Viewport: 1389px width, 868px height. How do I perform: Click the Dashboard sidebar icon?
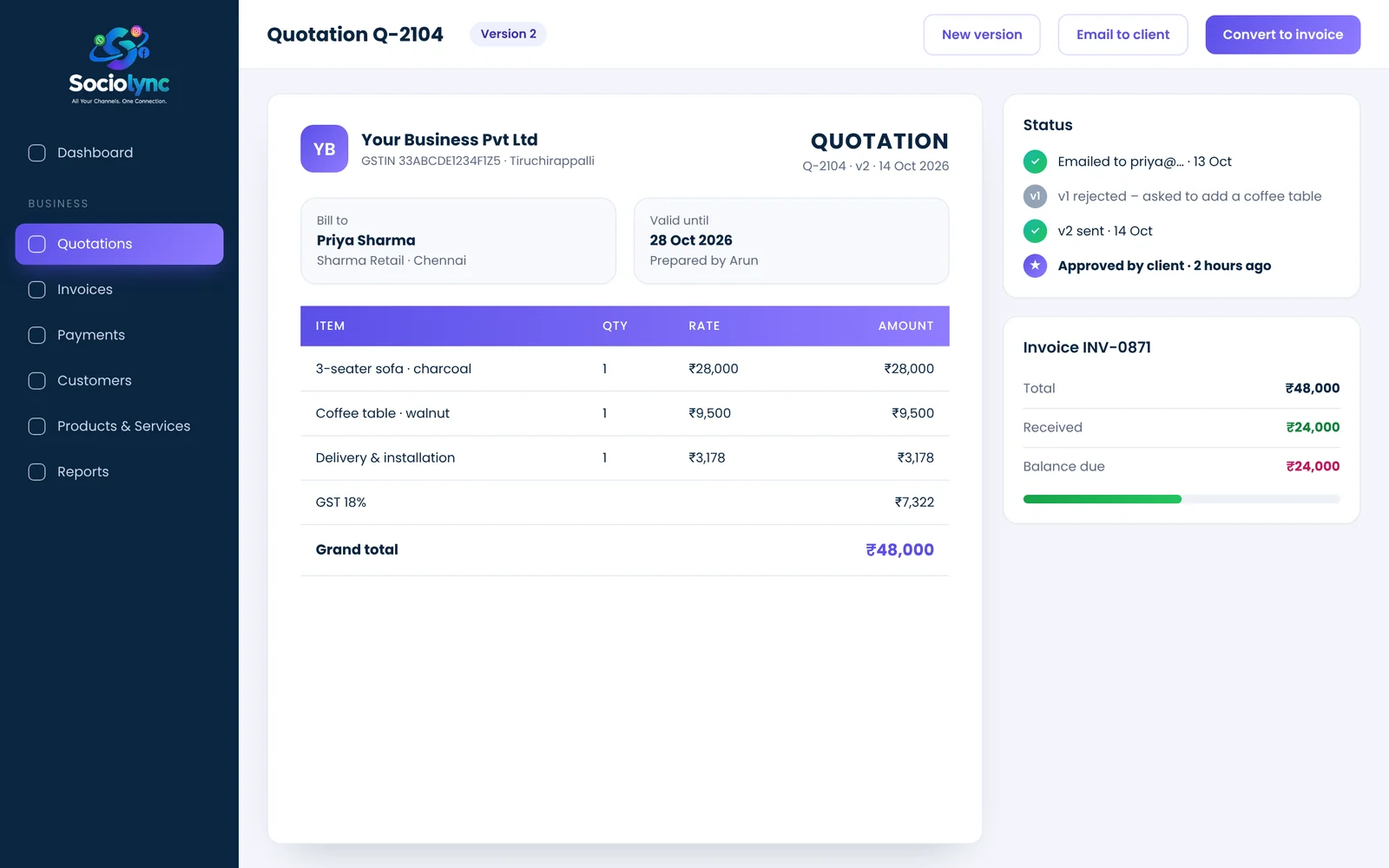(x=36, y=153)
